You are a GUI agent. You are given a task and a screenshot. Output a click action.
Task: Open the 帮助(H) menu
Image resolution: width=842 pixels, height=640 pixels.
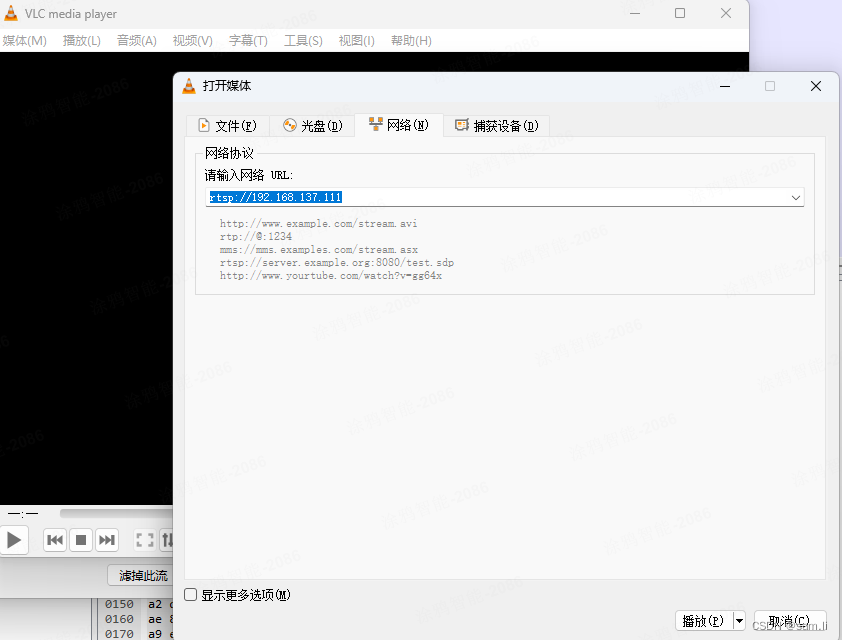tap(411, 41)
